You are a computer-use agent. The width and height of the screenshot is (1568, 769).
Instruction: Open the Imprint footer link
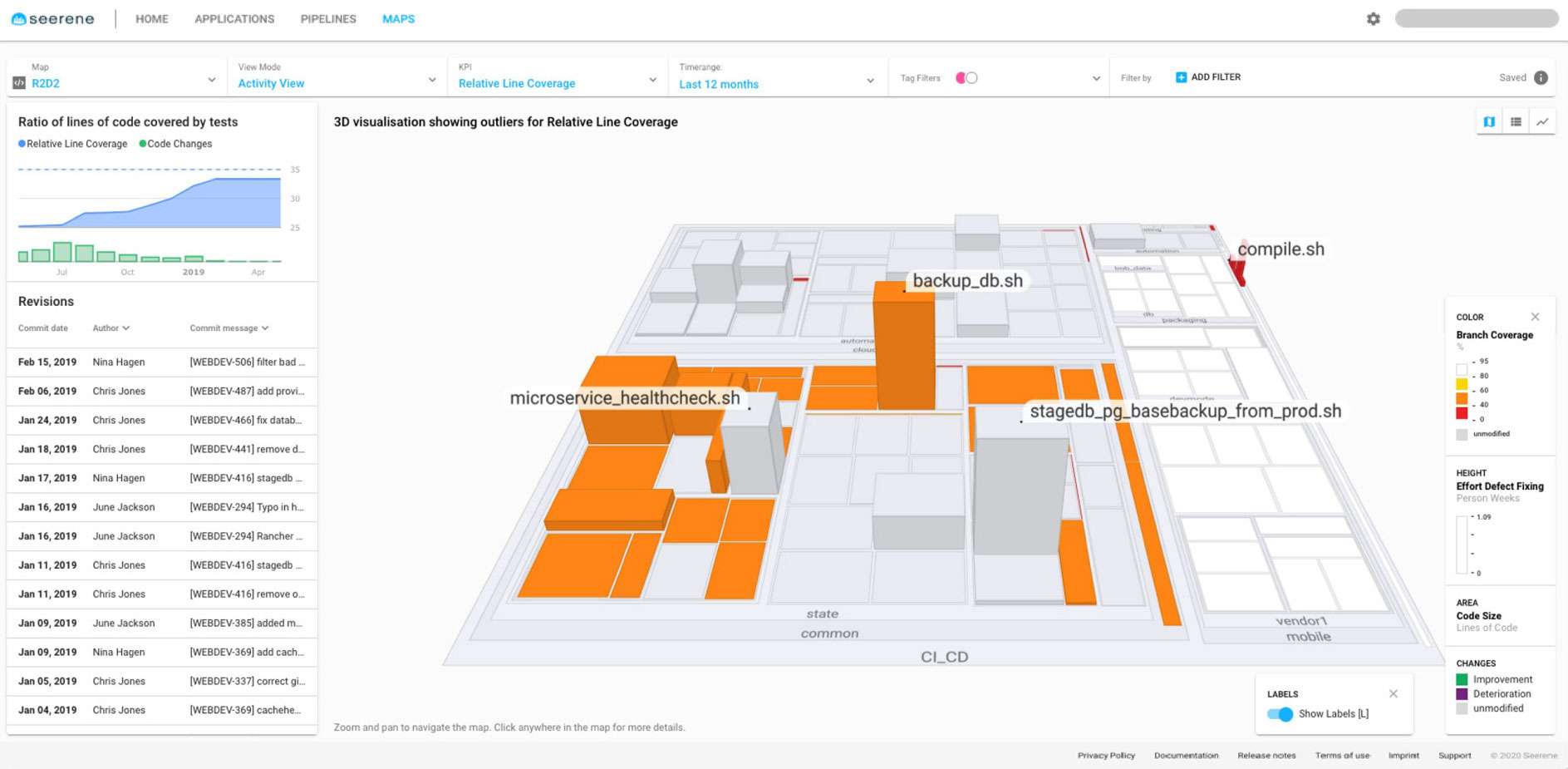(1403, 756)
